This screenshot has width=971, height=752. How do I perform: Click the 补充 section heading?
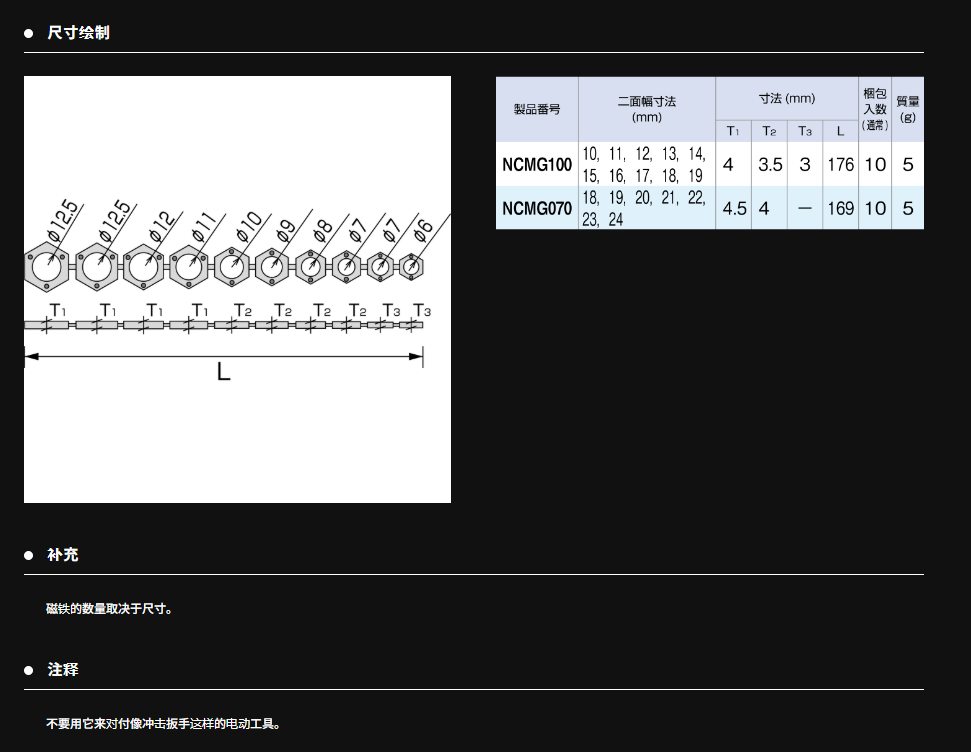62,555
